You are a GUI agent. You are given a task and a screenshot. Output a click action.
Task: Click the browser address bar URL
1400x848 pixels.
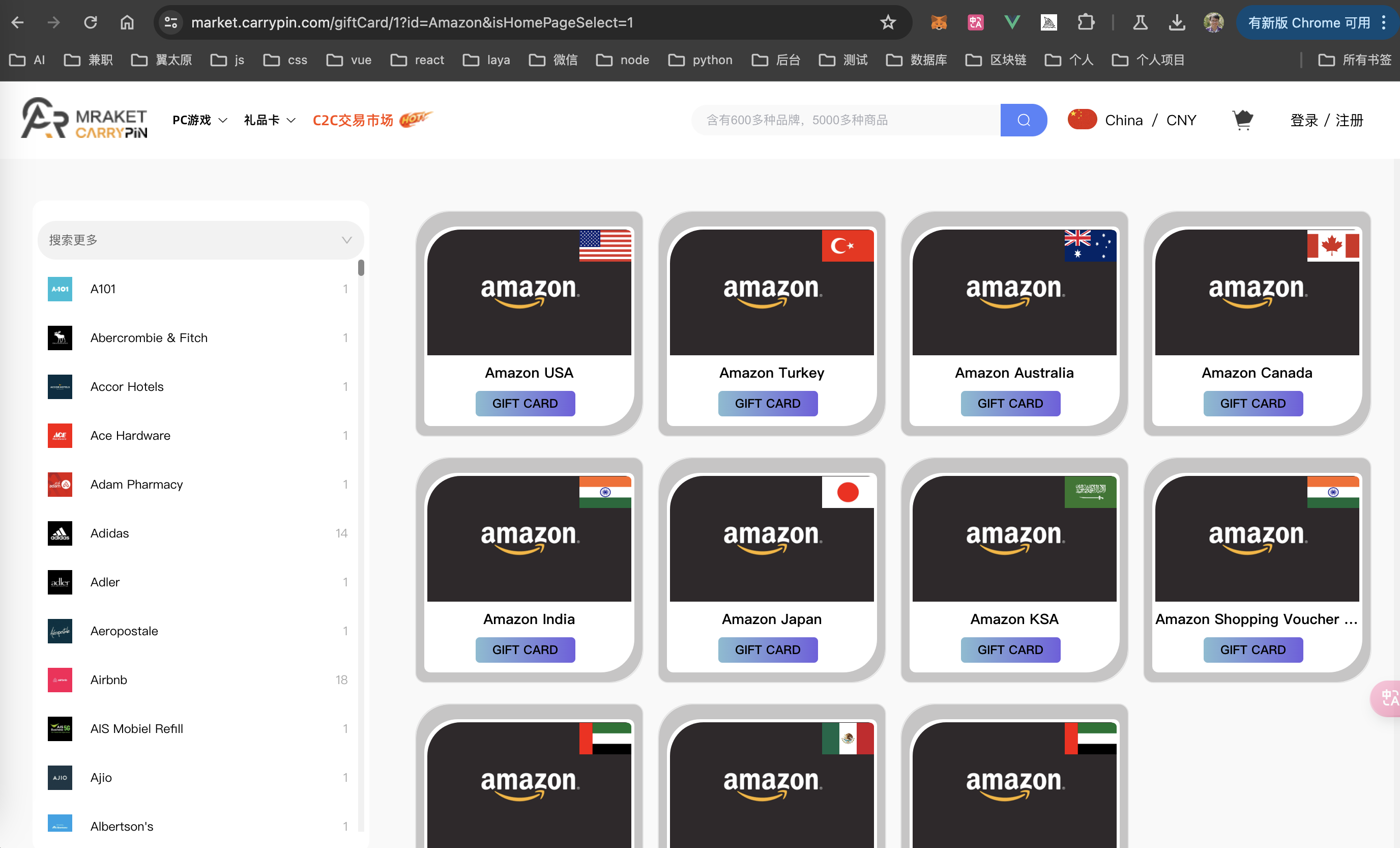tap(412, 23)
